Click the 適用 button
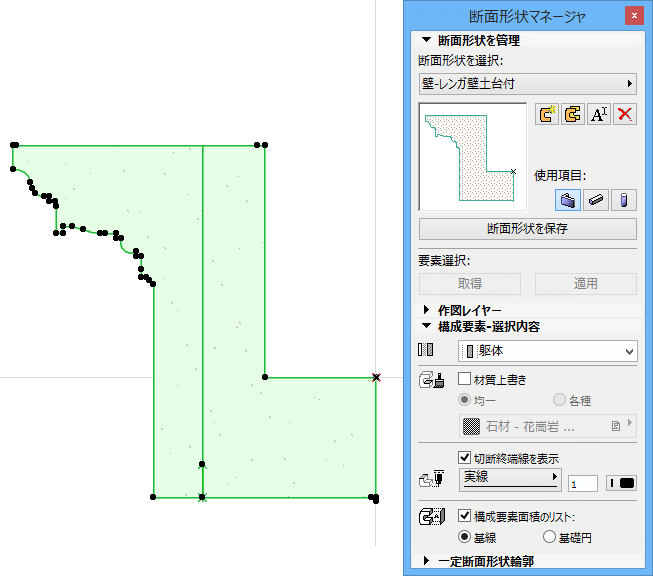 586,284
